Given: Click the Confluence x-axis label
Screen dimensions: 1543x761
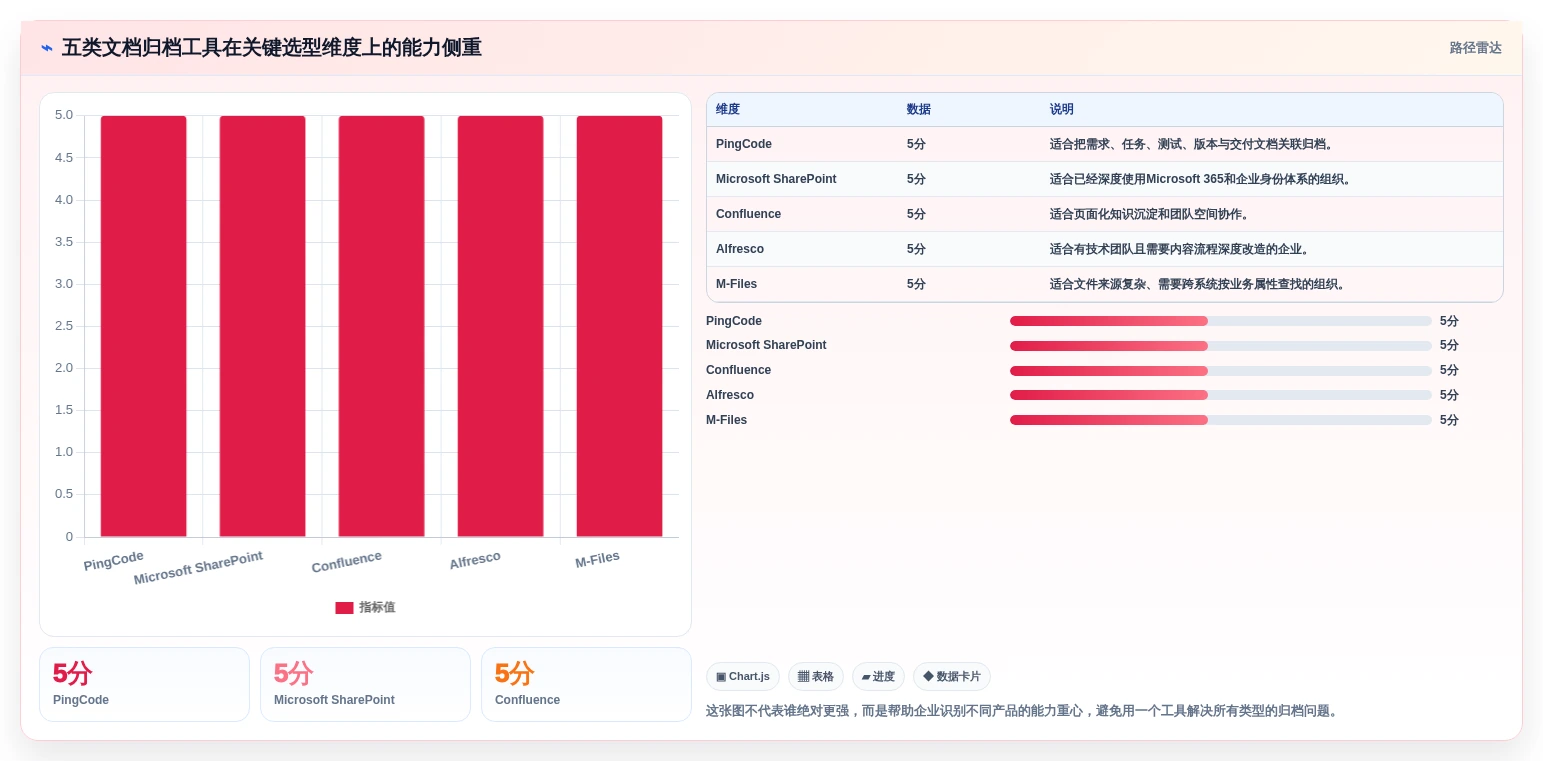Looking at the screenshot, I should pos(347,562).
